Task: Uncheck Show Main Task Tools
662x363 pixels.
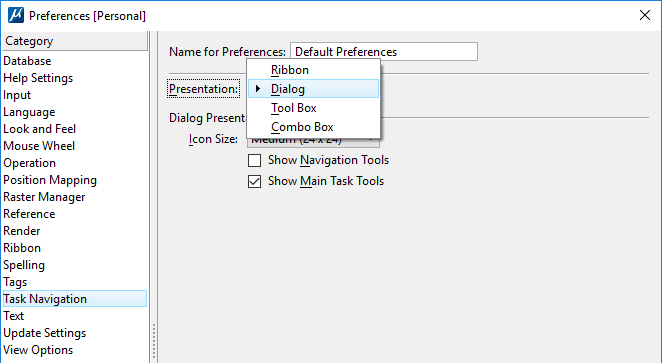Action: [x=255, y=182]
